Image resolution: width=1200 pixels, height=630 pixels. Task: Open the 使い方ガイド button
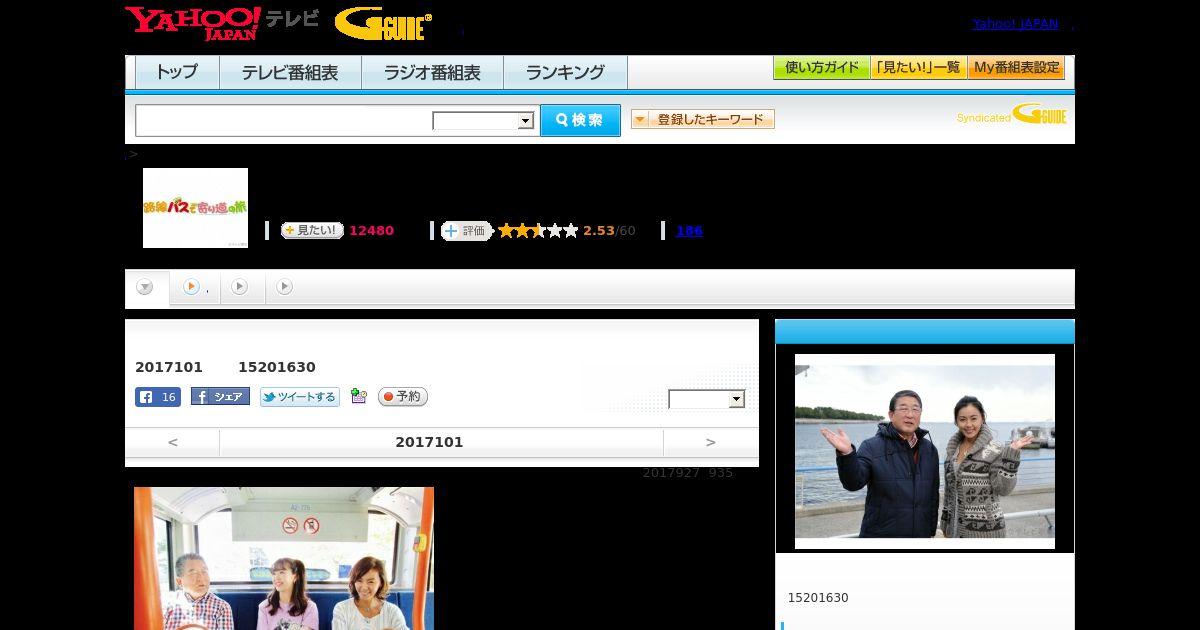(822, 68)
